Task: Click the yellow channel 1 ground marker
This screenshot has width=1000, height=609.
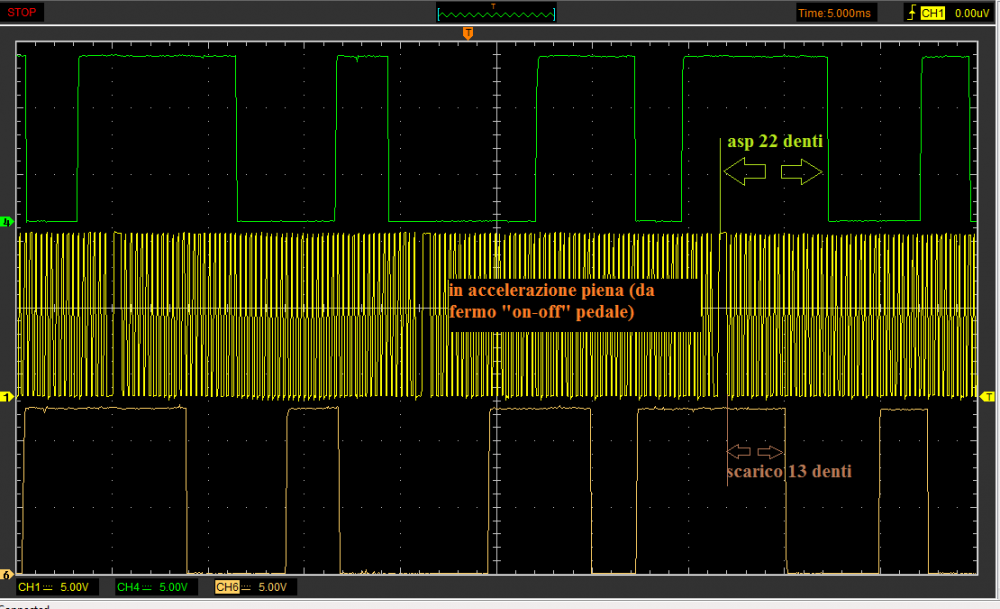Action: (8, 397)
